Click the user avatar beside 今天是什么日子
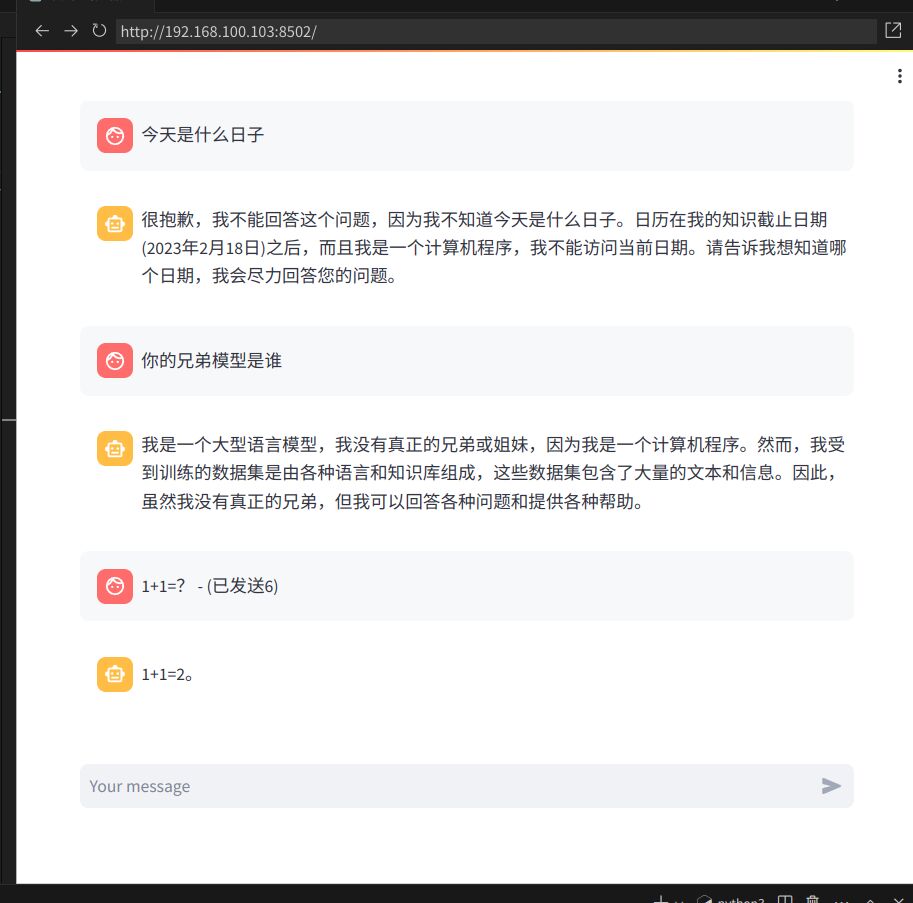Image resolution: width=913 pixels, height=903 pixels. tap(115, 136)
